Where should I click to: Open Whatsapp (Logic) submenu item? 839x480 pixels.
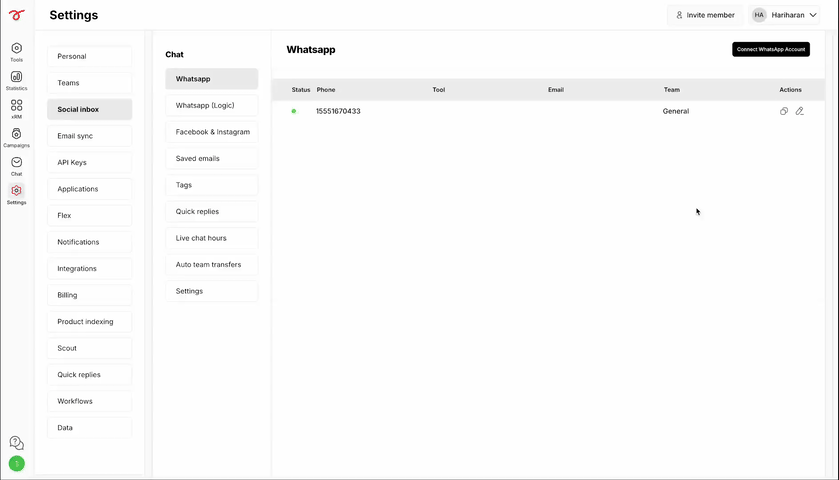pos(211,105)
